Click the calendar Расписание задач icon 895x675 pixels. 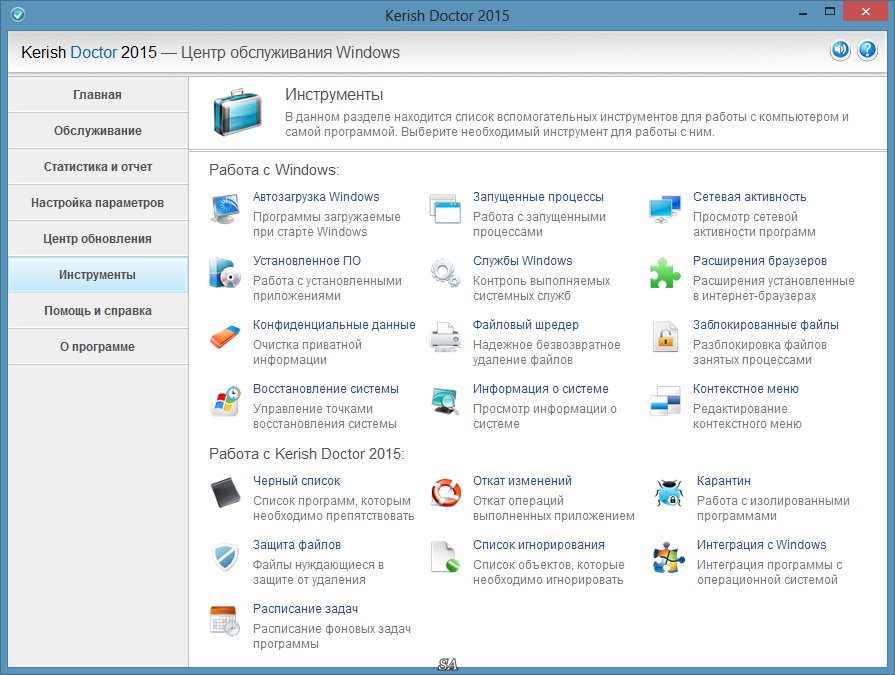pyautogui.click(x=225, y=621)
